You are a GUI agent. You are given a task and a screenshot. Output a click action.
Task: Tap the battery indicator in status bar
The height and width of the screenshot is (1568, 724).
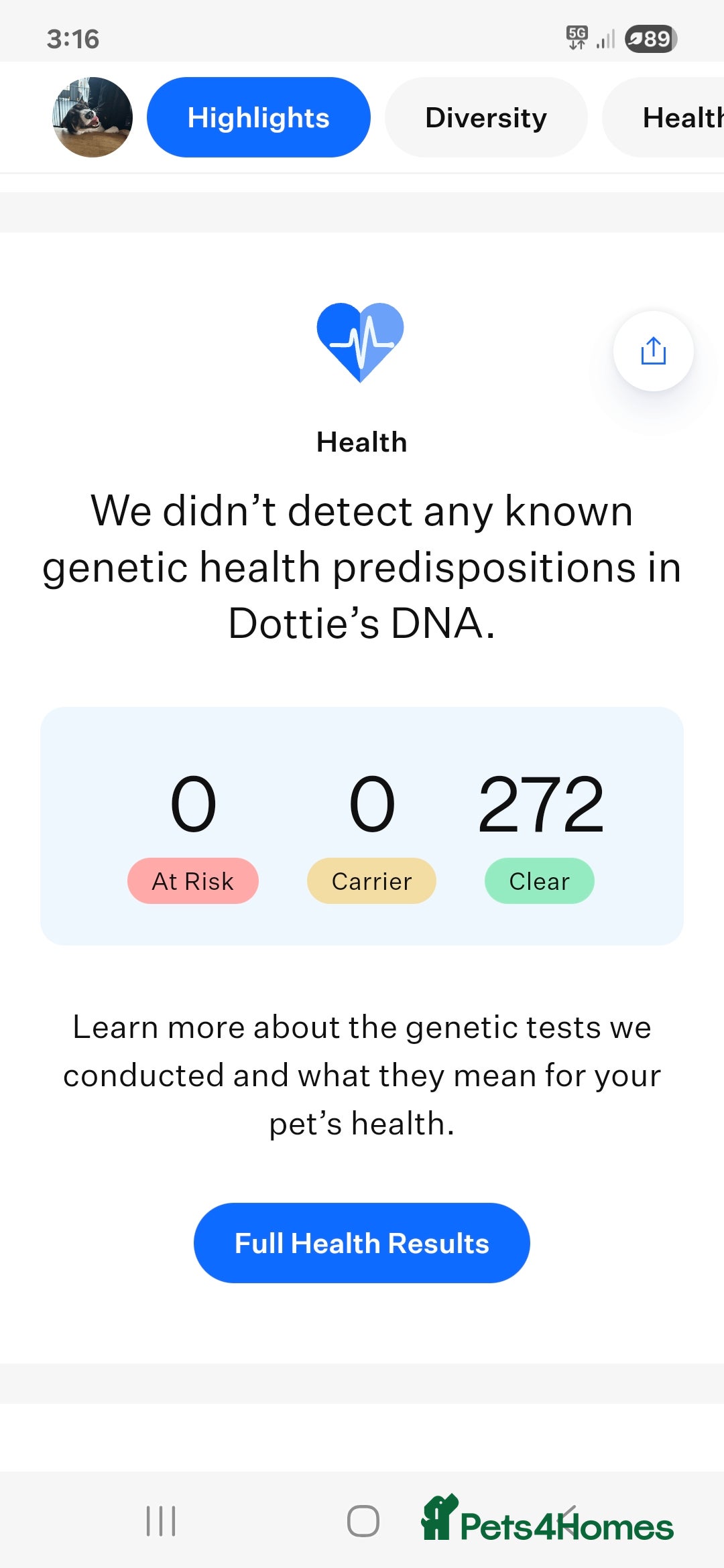(650, 38)
